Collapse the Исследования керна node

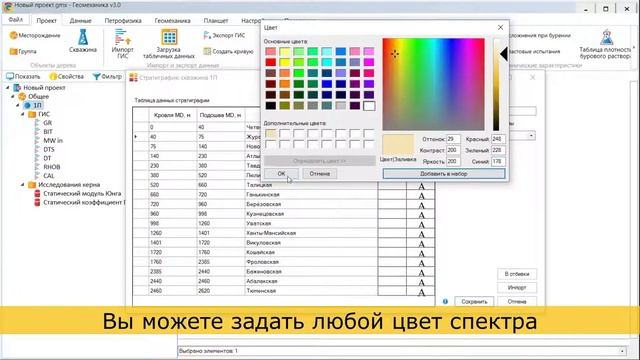(22, 185)
